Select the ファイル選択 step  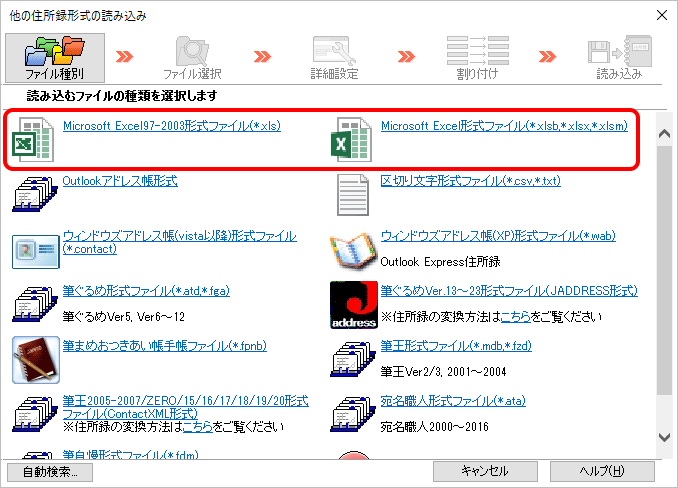192,58
